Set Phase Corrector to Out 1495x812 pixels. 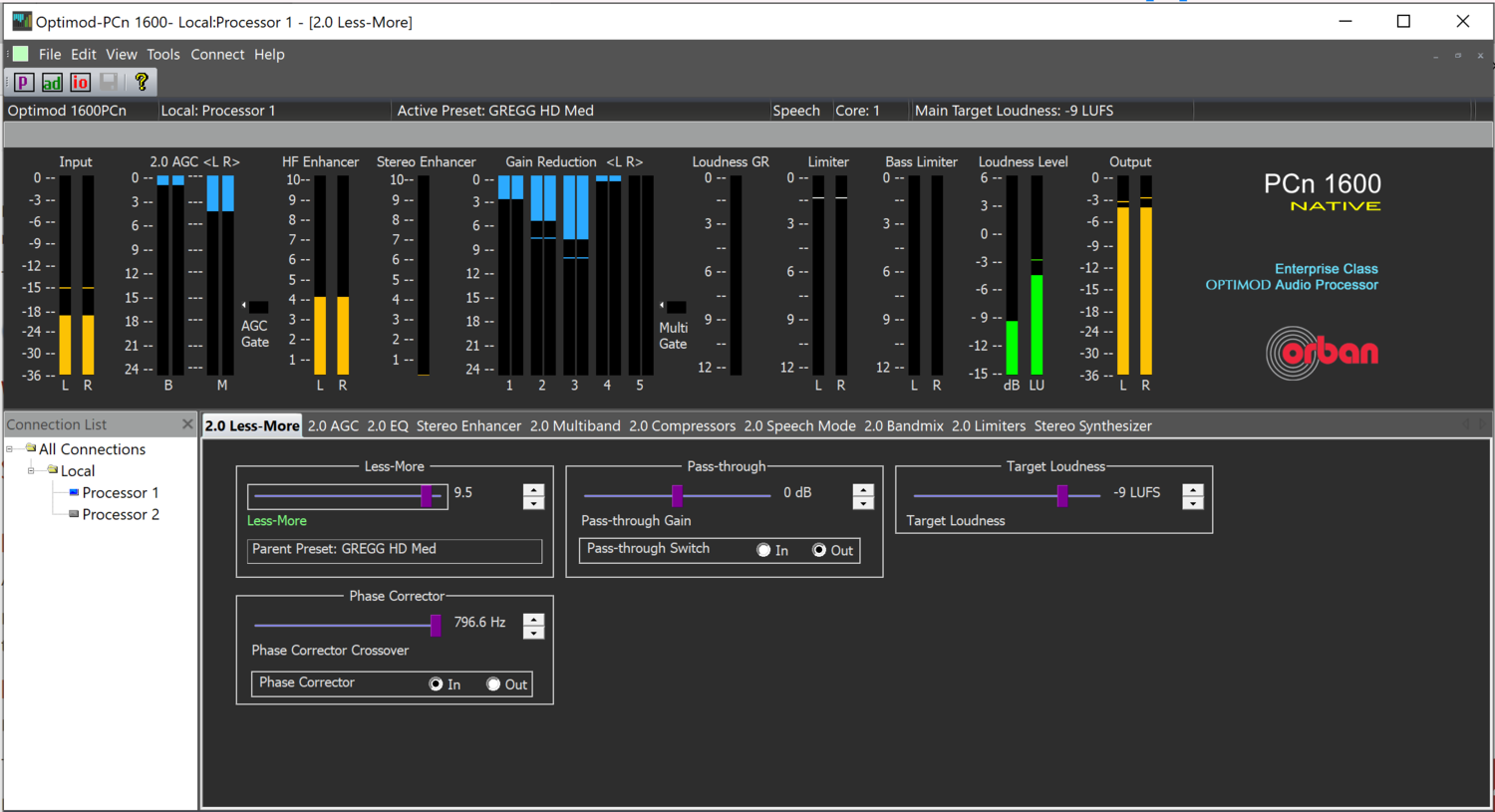click(492, 683)
